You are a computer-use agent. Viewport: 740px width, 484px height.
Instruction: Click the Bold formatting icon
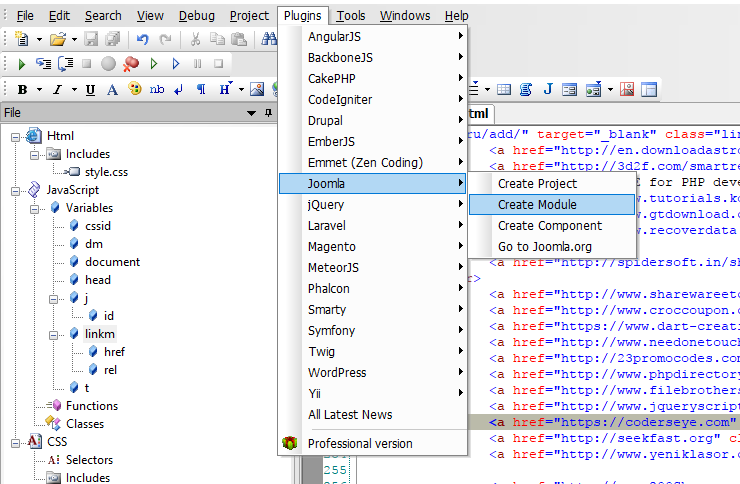click(x=22, y=89)
